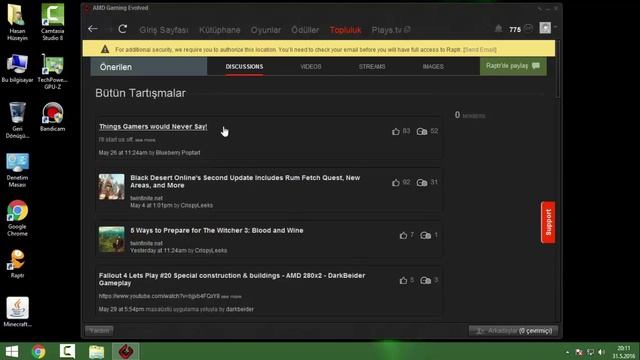Open Things Gamers would Never Say discussion

(153, 127)
